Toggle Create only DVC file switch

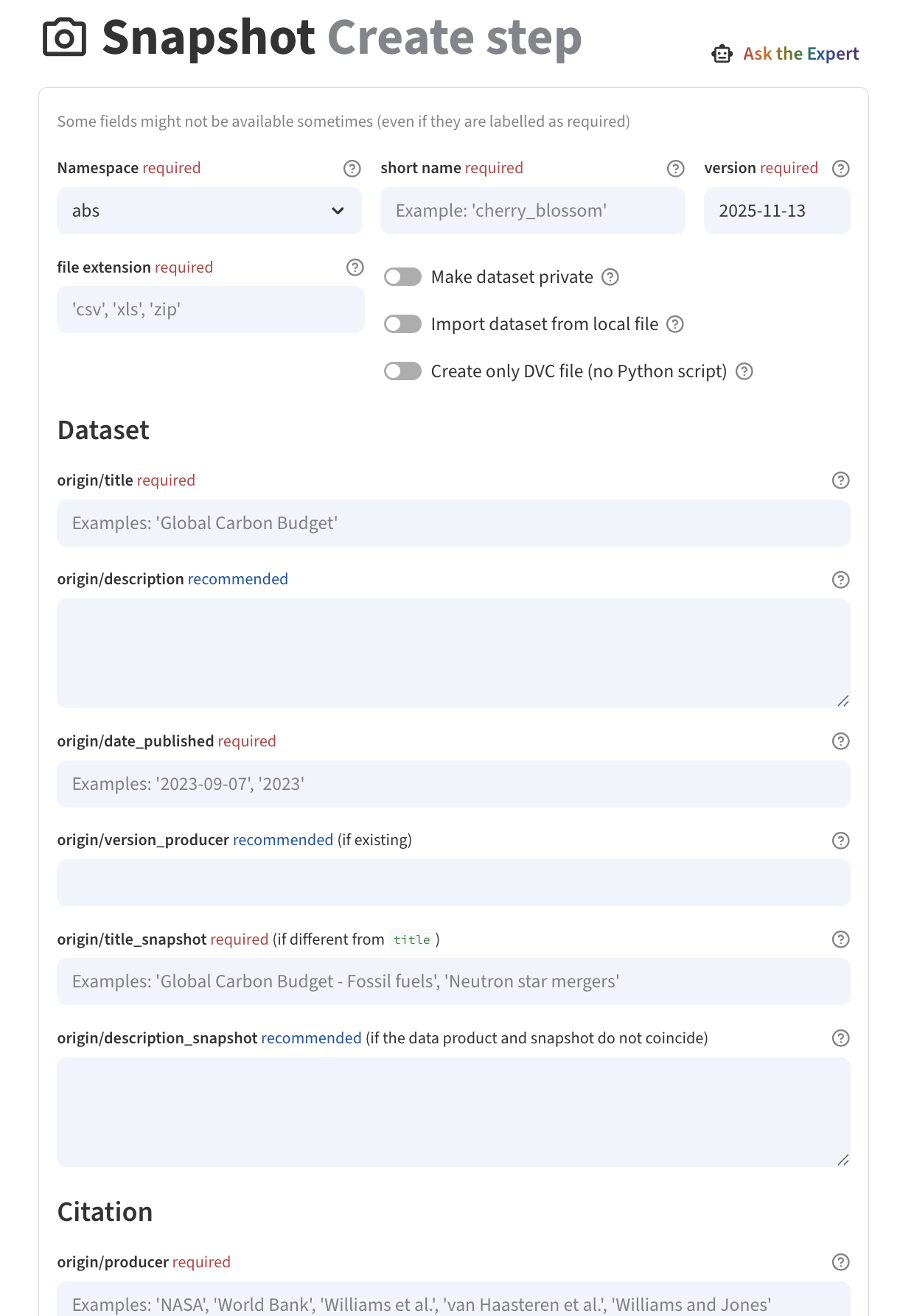click(x=403, y=371)
